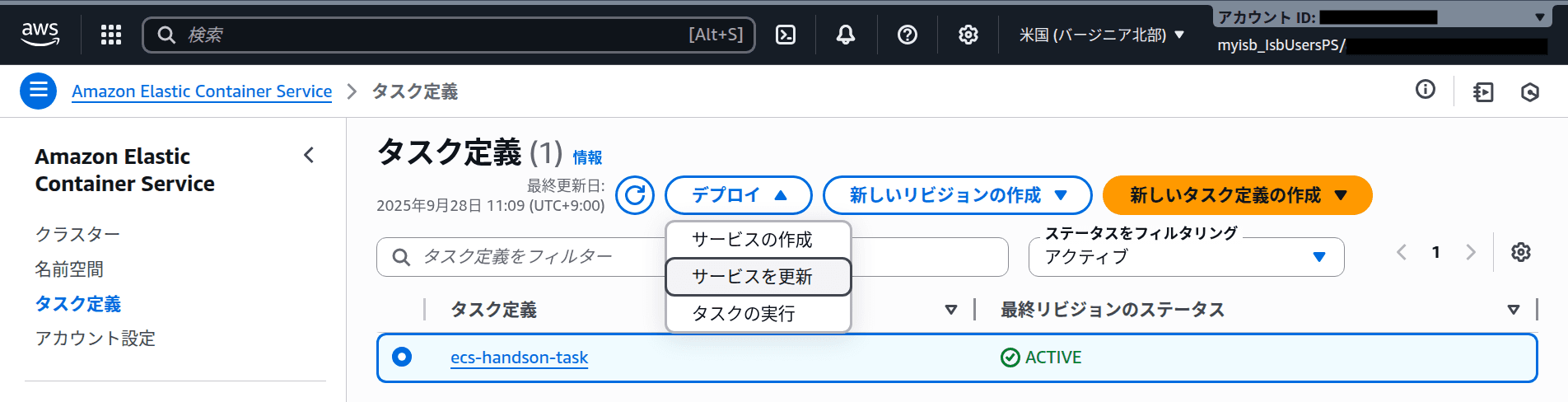Open クラスター in the sidebar
The width and height of the screenshot is (1568, 402).
pos(77,235)
